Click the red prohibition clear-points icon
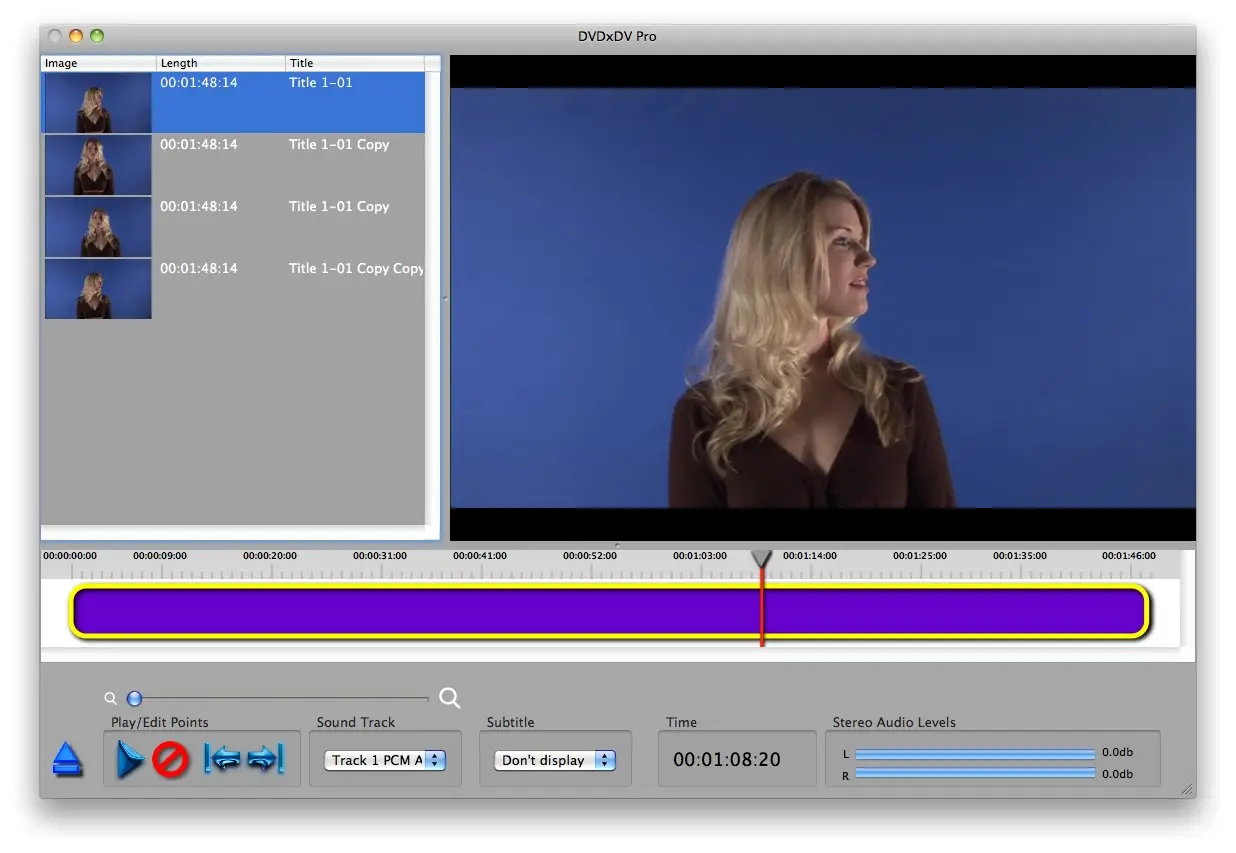This screenshot has width=1236, height=853. [x=171, y=761]
